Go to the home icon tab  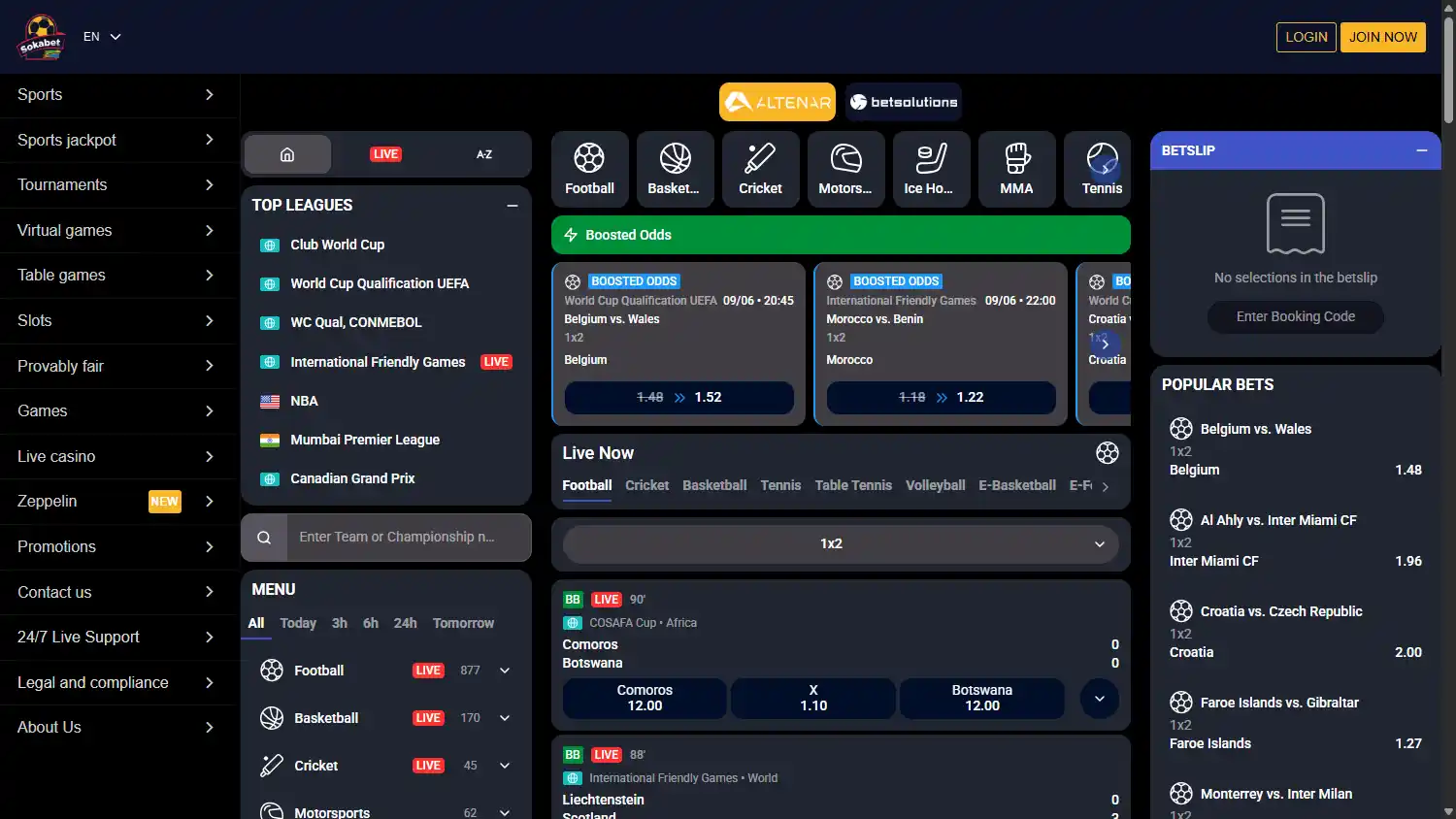pyautogui.click(x=287, y=154)
